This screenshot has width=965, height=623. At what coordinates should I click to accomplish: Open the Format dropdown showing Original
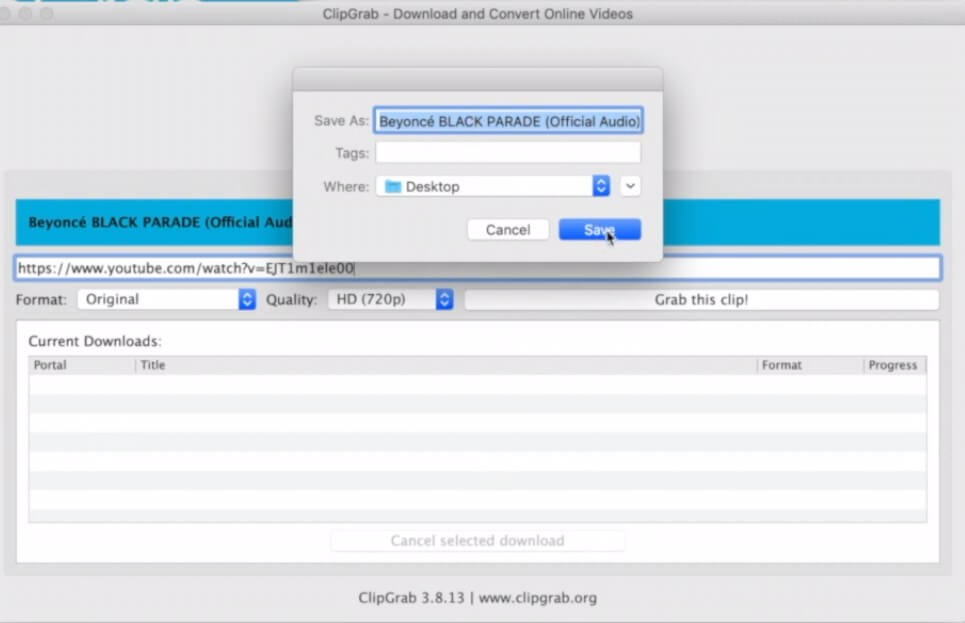[167, 299]
